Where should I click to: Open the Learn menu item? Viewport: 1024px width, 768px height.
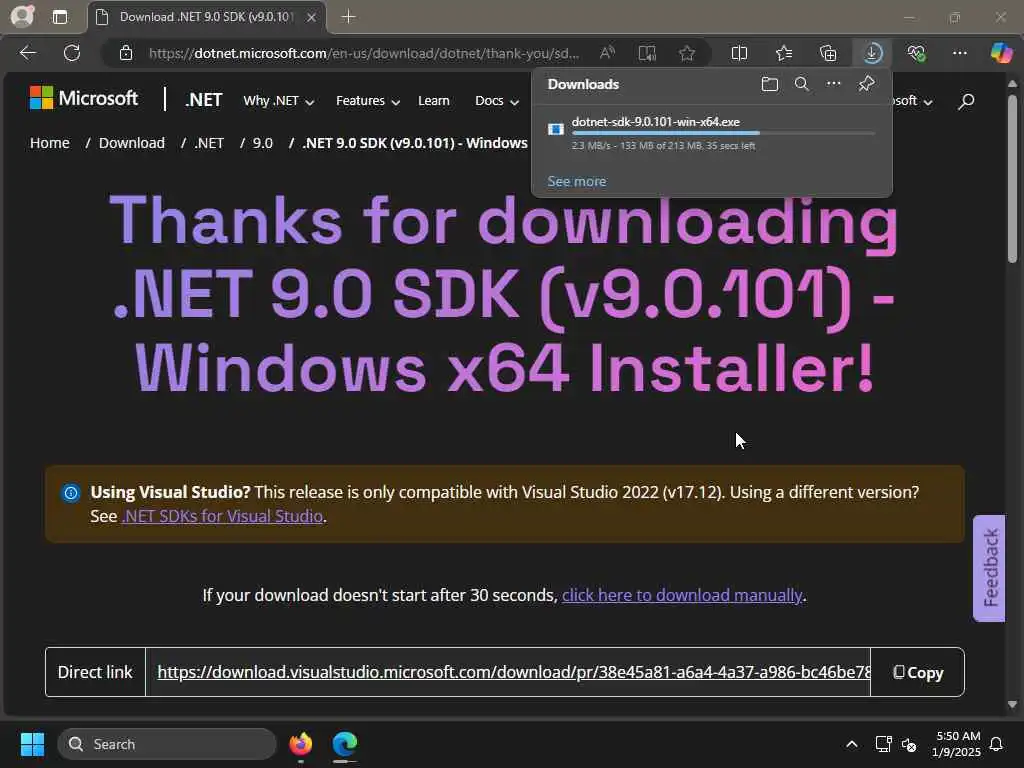(x=434, y=101)
